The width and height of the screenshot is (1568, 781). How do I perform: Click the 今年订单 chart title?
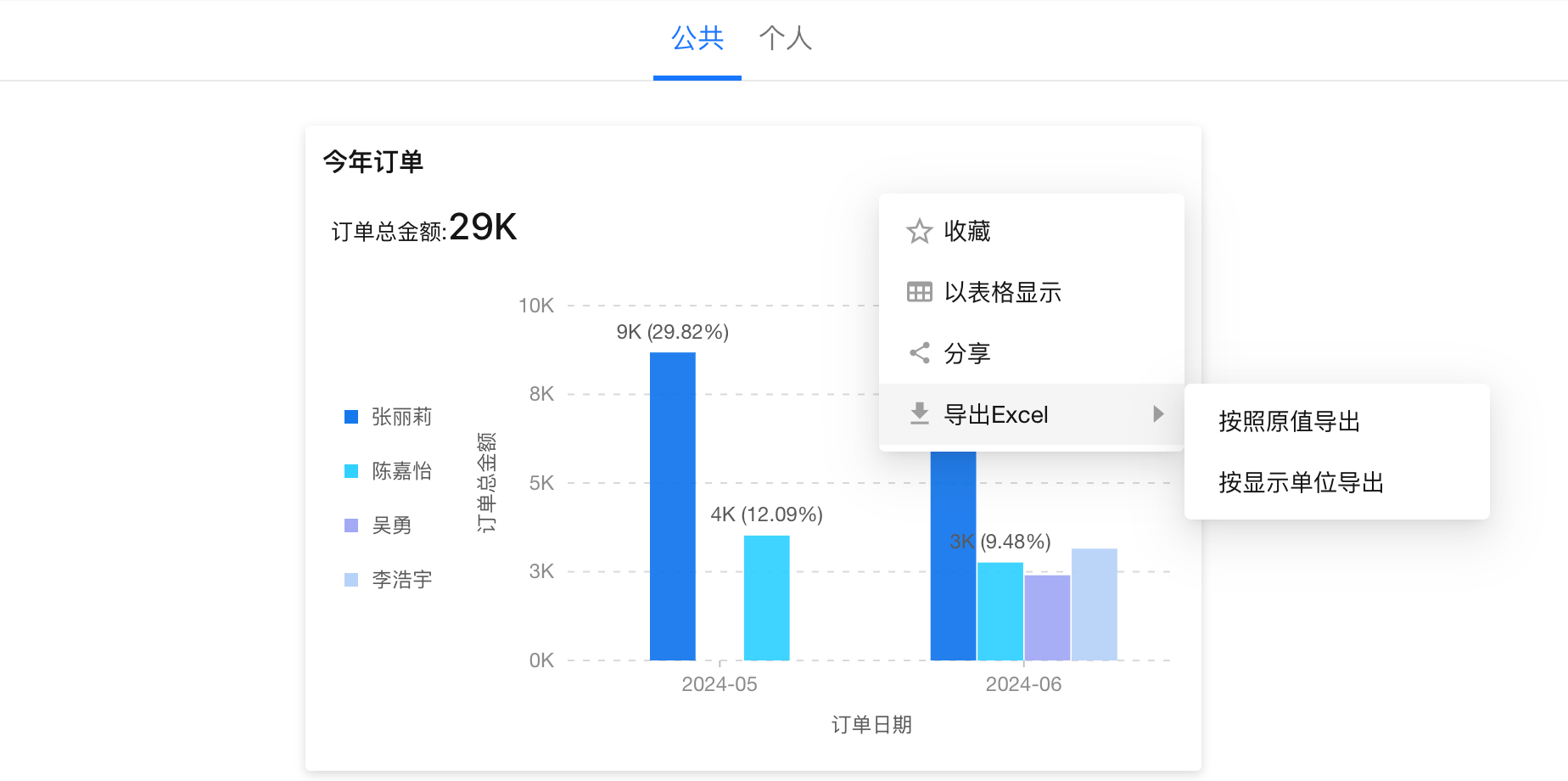372,161
